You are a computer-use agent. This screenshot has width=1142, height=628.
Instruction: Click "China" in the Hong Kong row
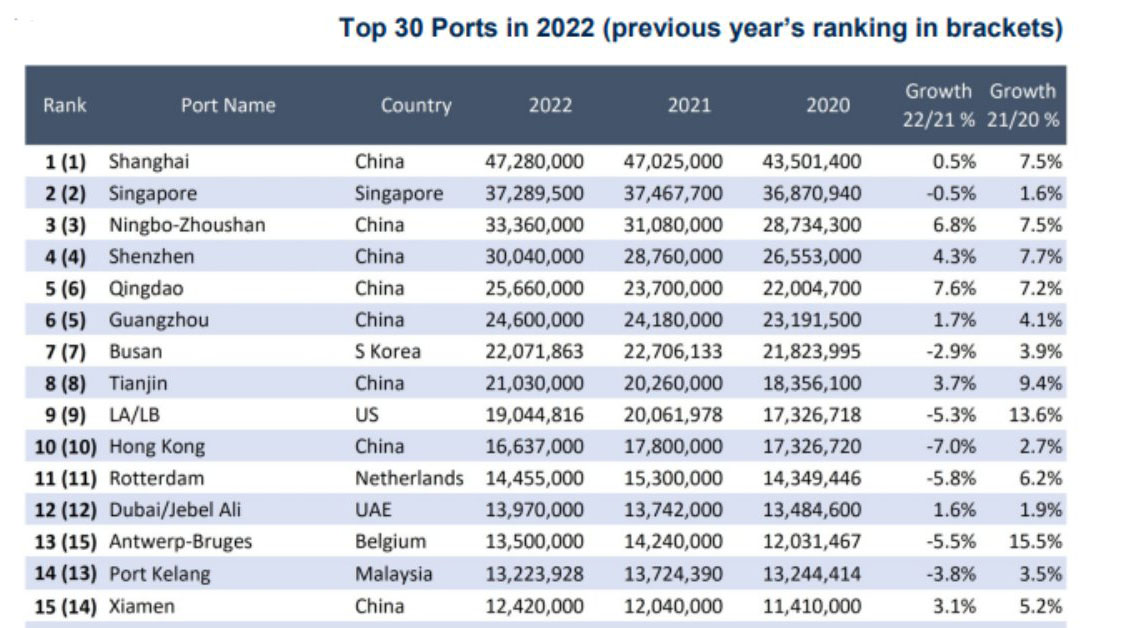(x=379, y=447)
